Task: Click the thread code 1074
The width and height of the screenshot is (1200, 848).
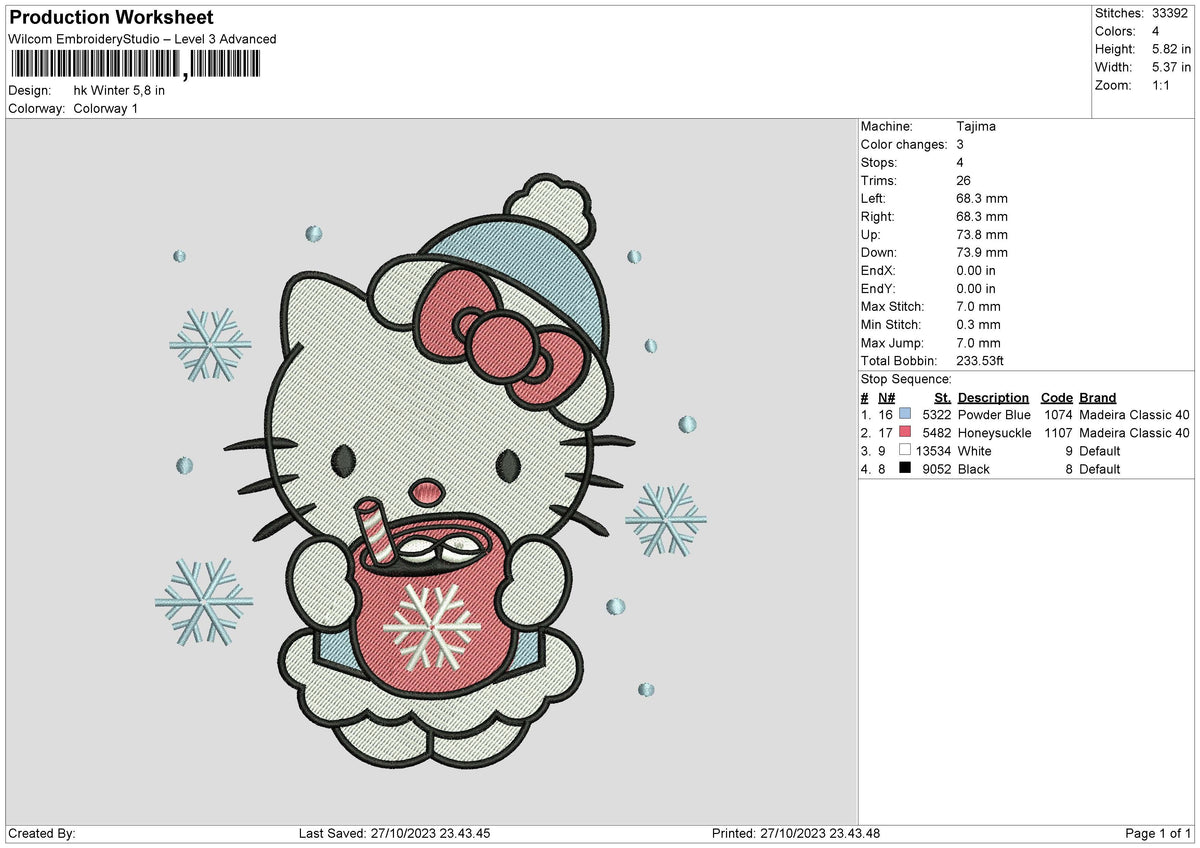Action: pyautogui.click(x=1058, y=415)
